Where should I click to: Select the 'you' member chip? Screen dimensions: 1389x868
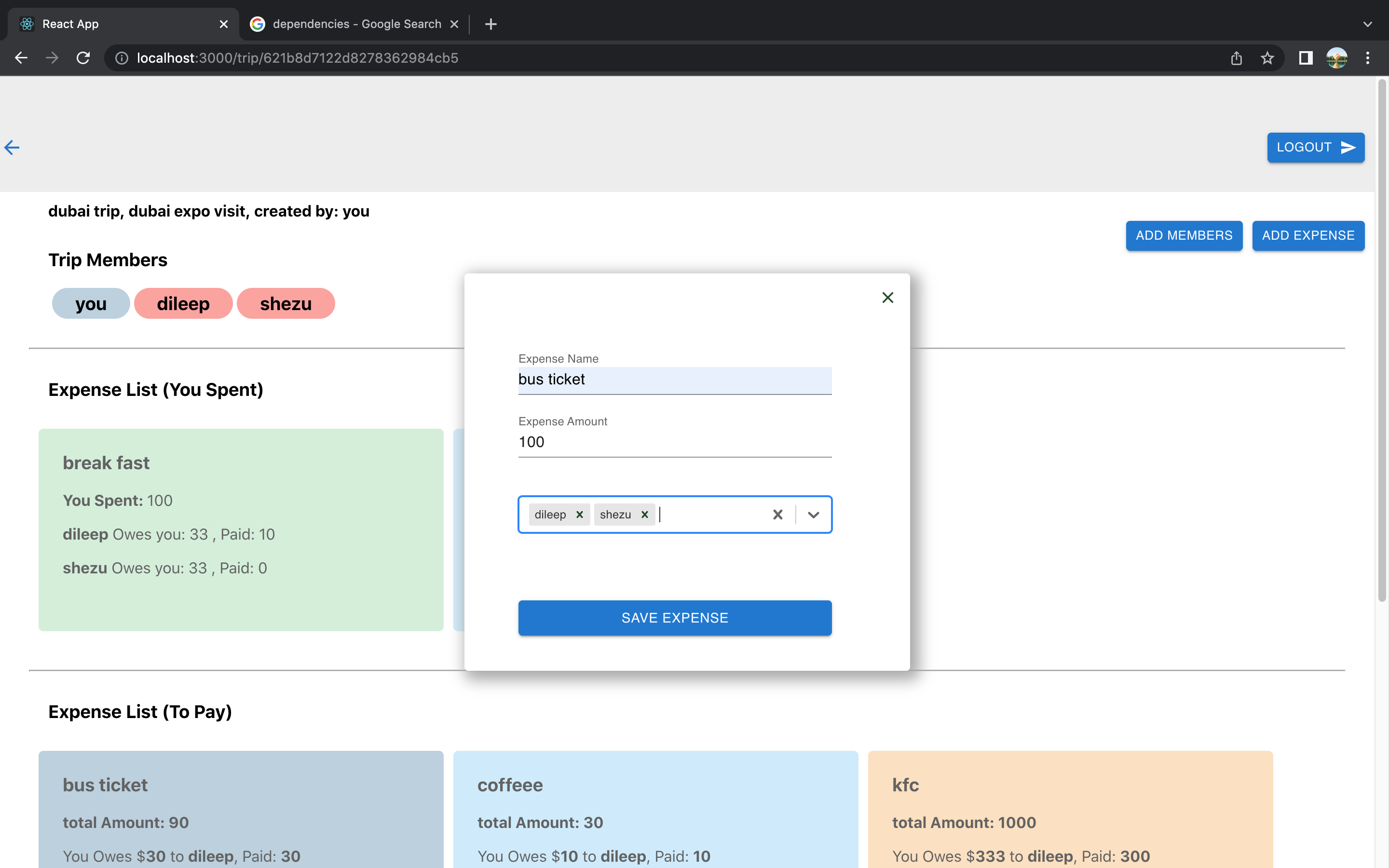[x=91, y=303]
